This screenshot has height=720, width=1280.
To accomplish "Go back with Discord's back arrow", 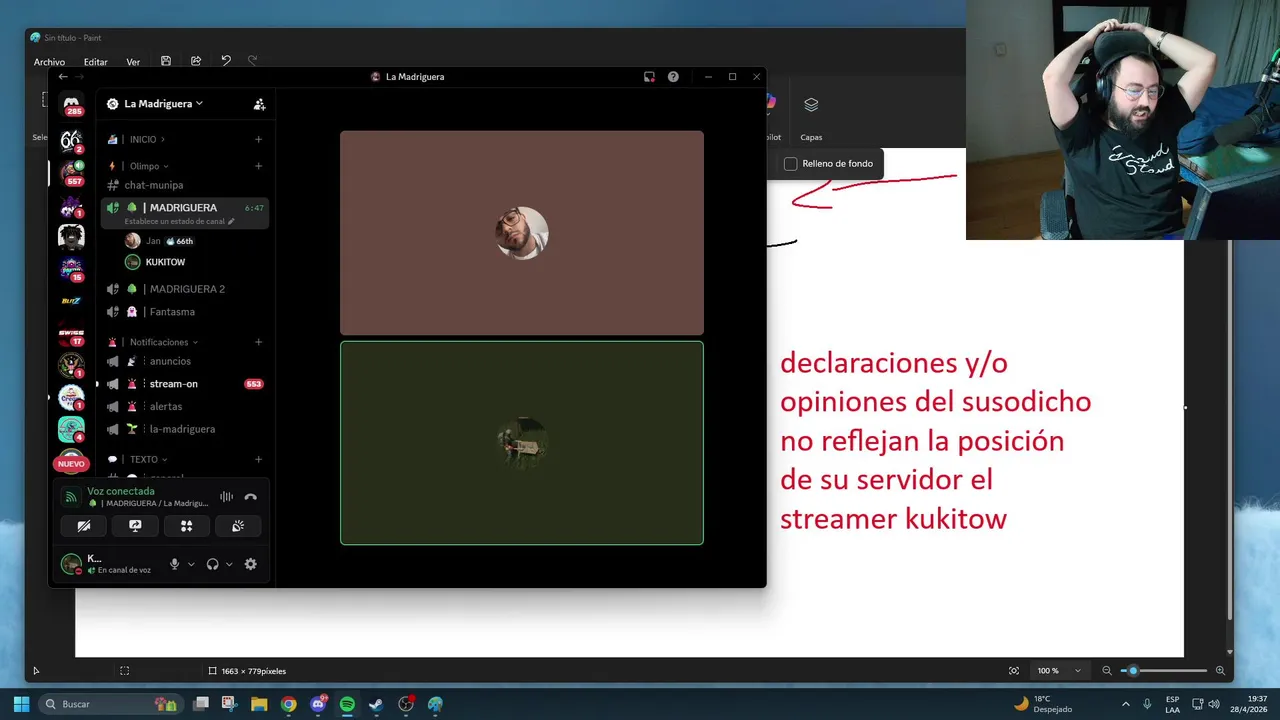I will (x=63, y=77).
